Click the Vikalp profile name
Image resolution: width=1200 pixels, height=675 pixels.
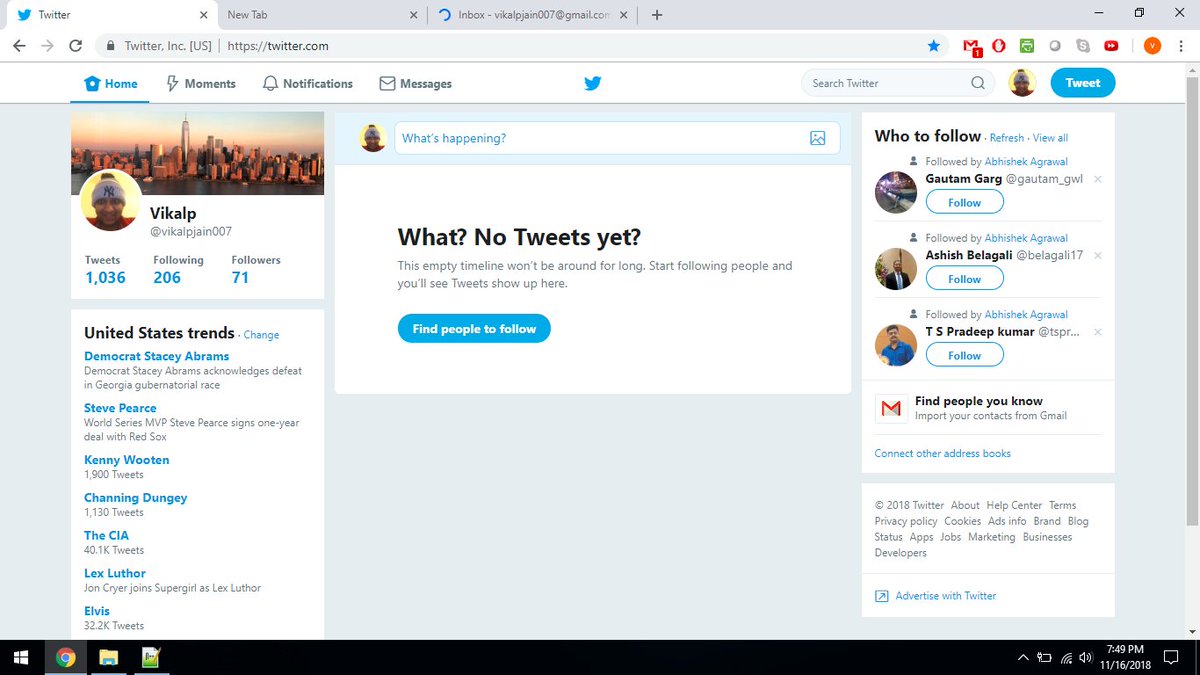[175, 212]
